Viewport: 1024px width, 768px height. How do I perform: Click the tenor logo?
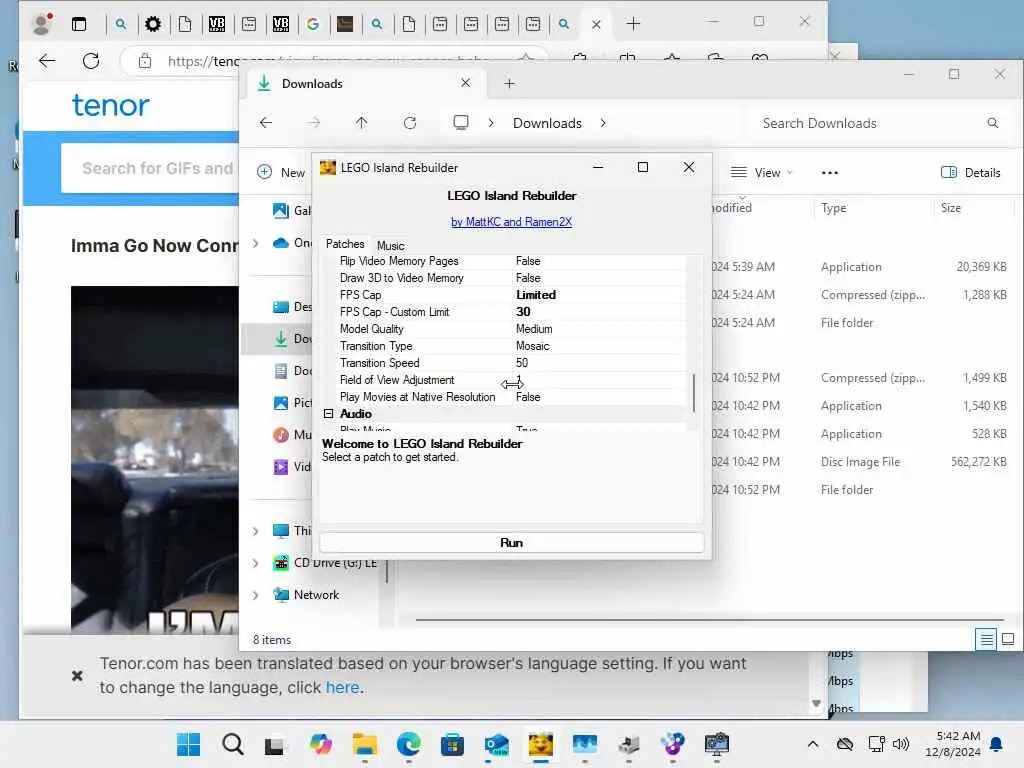point(110,105)
